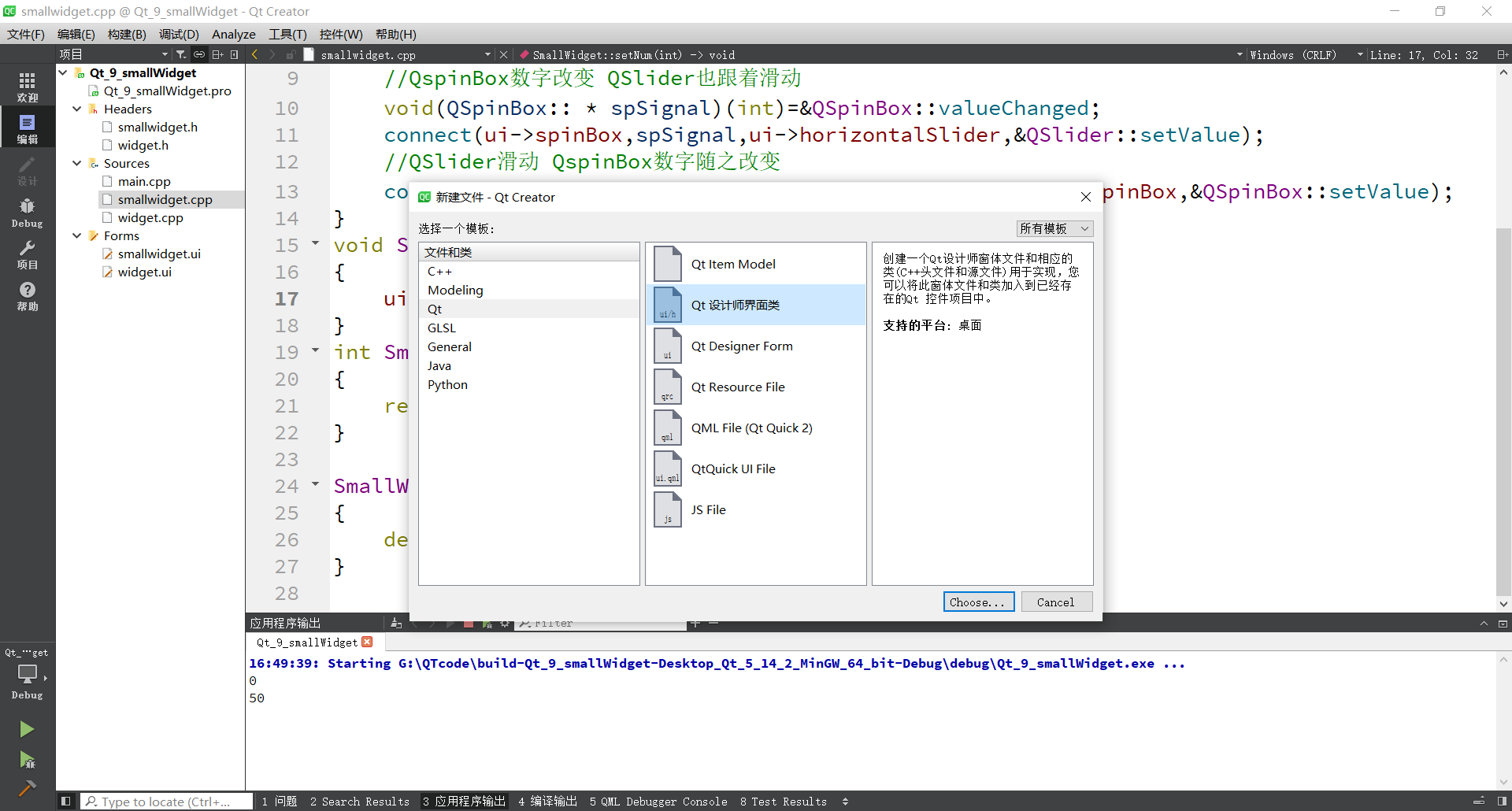
Task: Select Qt Item Model template
Action: 755,264
